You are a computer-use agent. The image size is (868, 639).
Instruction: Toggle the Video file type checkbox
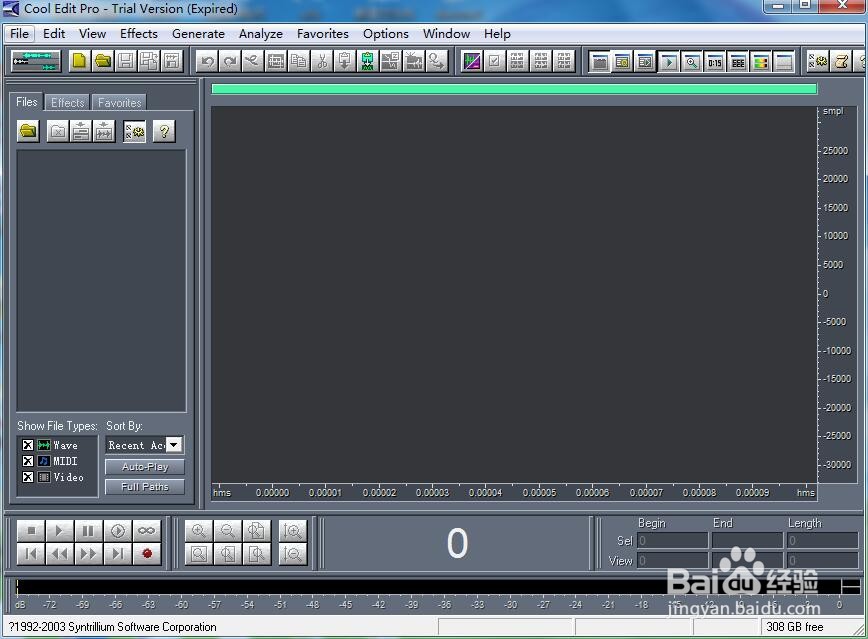tap(28, 477)
